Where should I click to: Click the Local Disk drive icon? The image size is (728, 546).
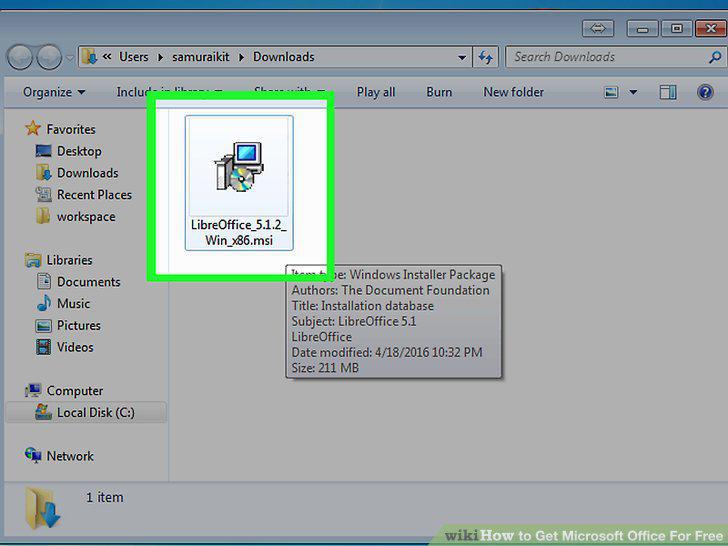[44, 412]
